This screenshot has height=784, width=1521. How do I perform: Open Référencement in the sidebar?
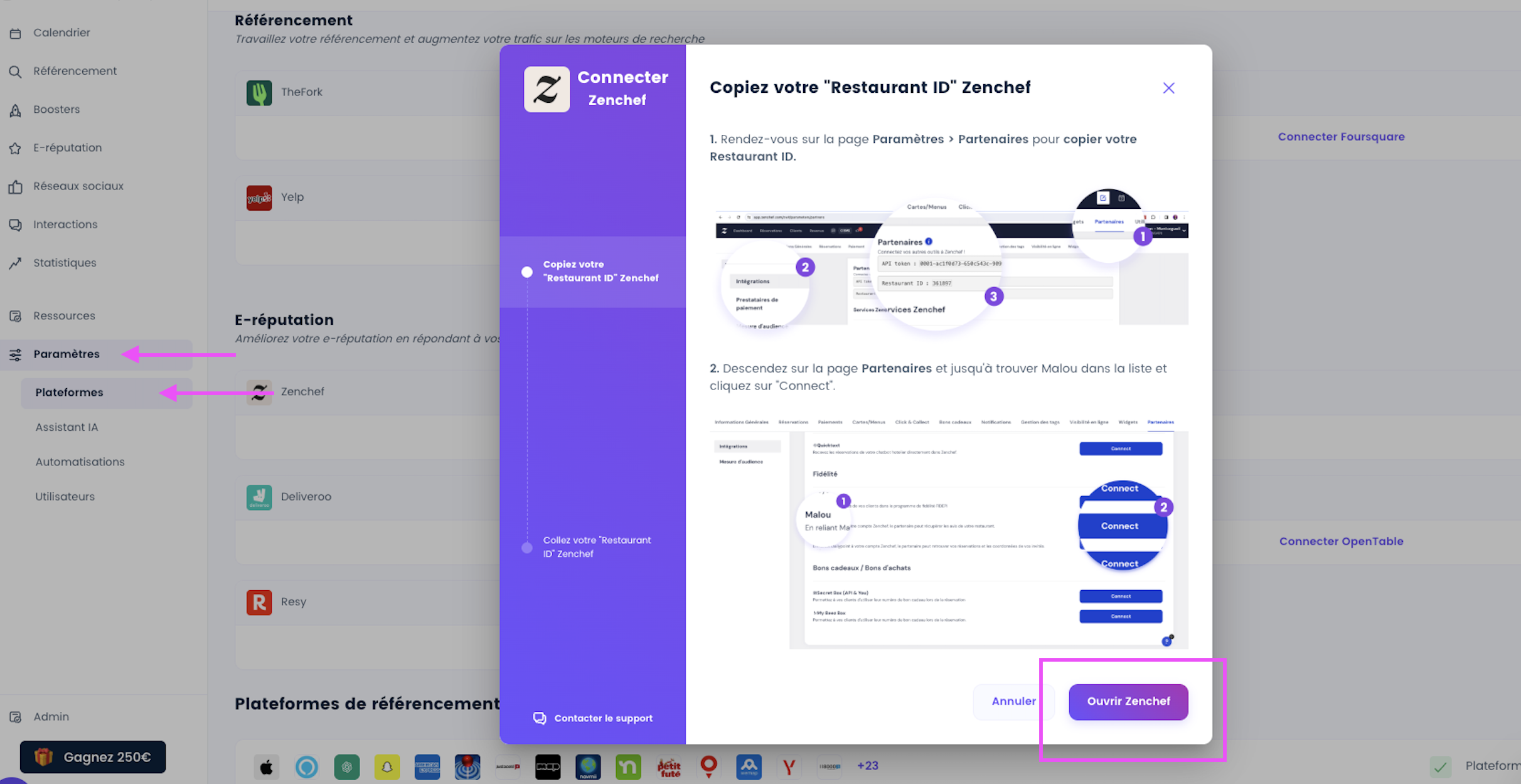[75, 71]
